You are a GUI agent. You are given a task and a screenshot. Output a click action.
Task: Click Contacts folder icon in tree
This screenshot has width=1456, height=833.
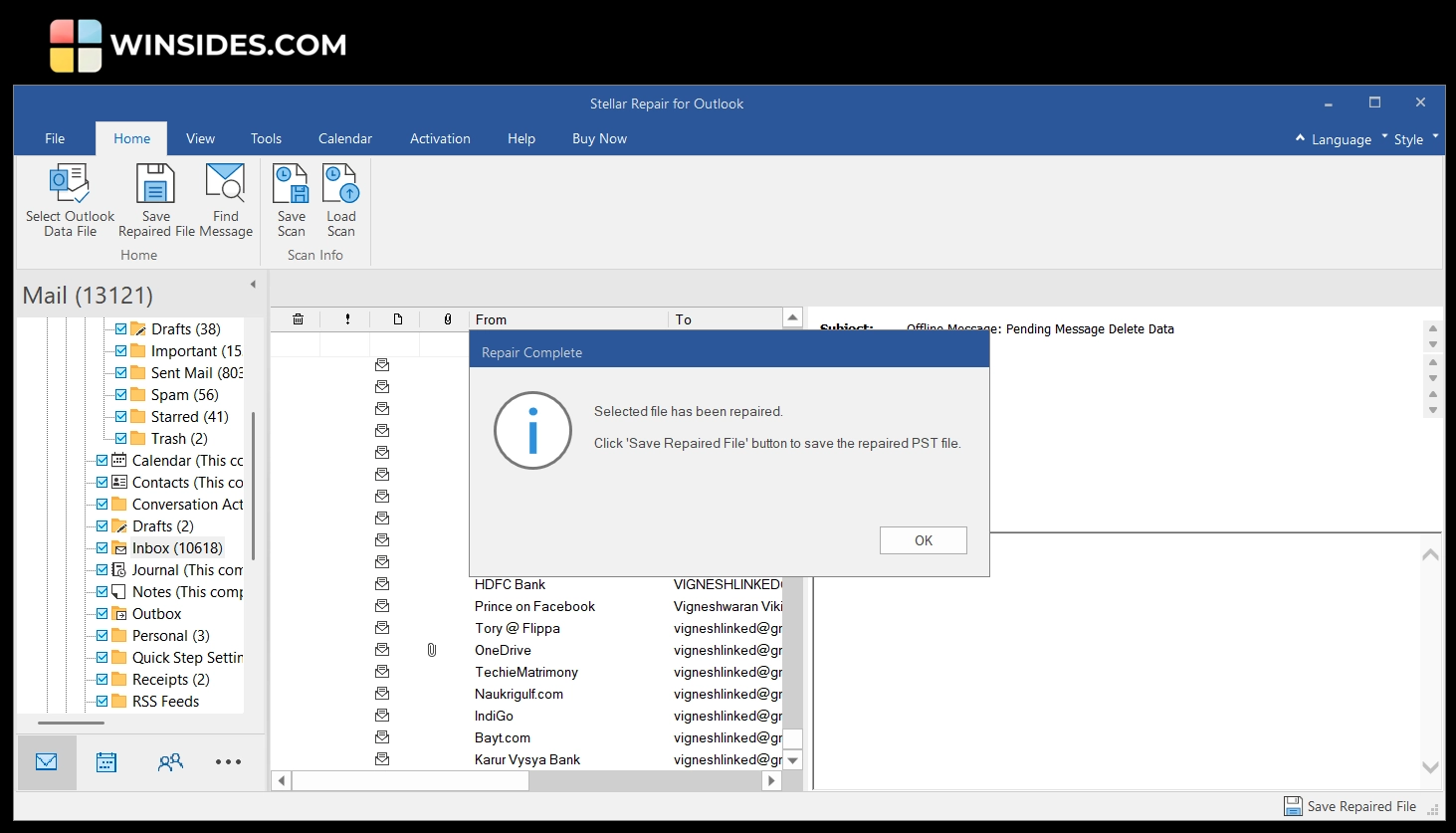point(119,482)
